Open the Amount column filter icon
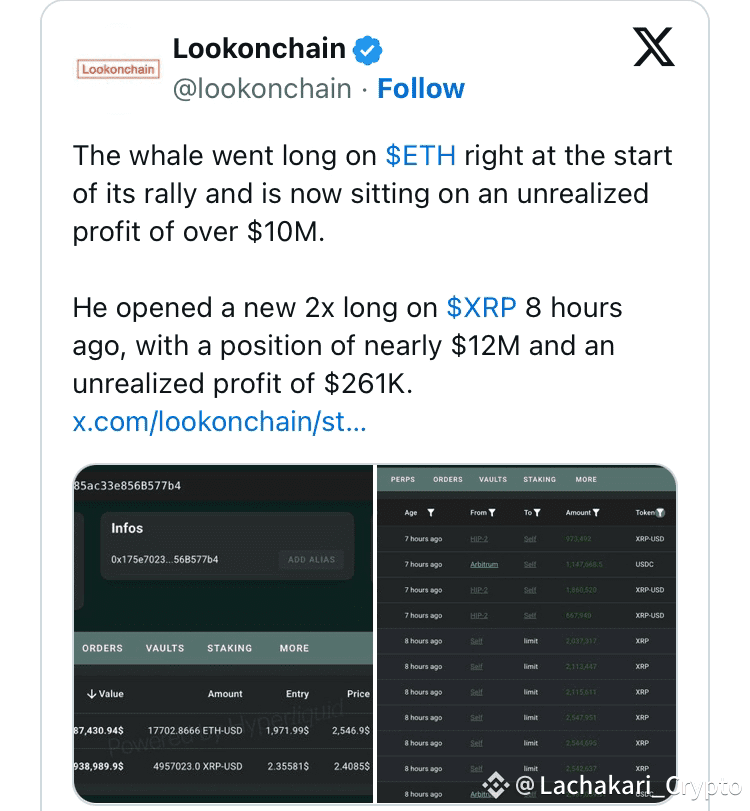 [596, 513]
